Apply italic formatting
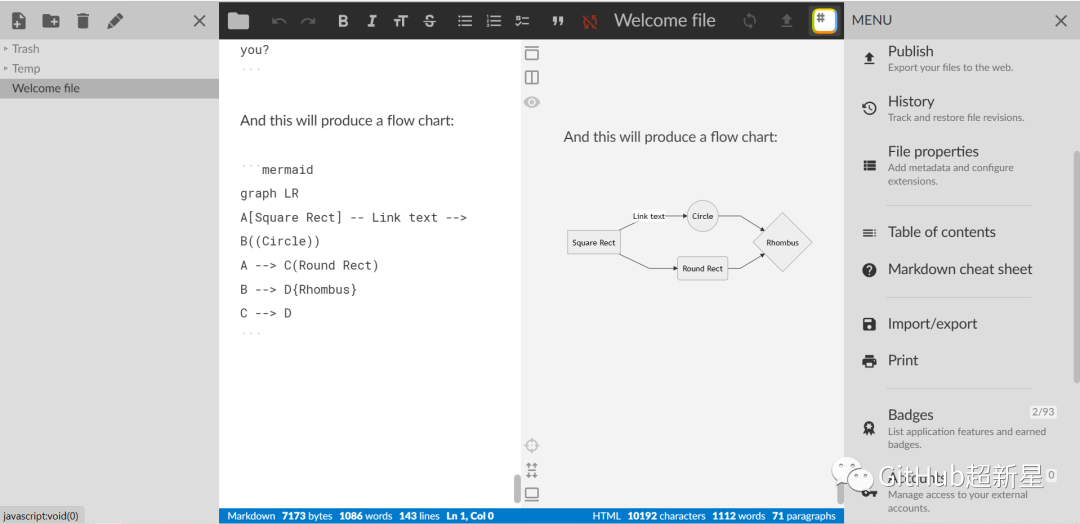The width and height of the screenshot is (1080, 524). (x=372, y=21)
